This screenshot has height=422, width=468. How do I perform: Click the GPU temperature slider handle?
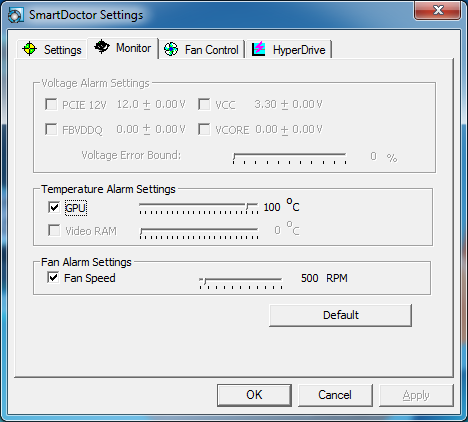pyautogui.click(x=249, y=206)
